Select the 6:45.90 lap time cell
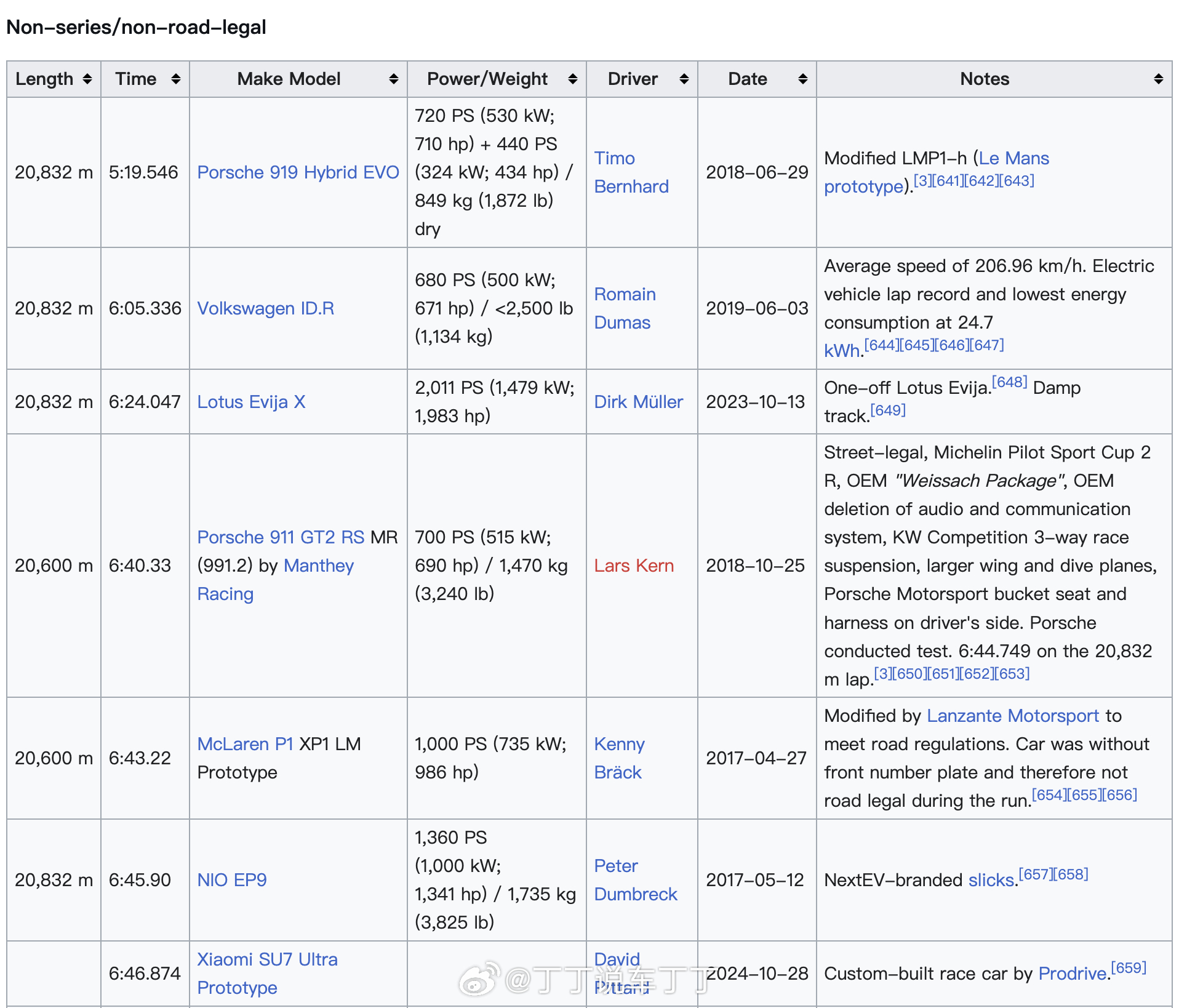1179x1008 pixels. (145, 880)
